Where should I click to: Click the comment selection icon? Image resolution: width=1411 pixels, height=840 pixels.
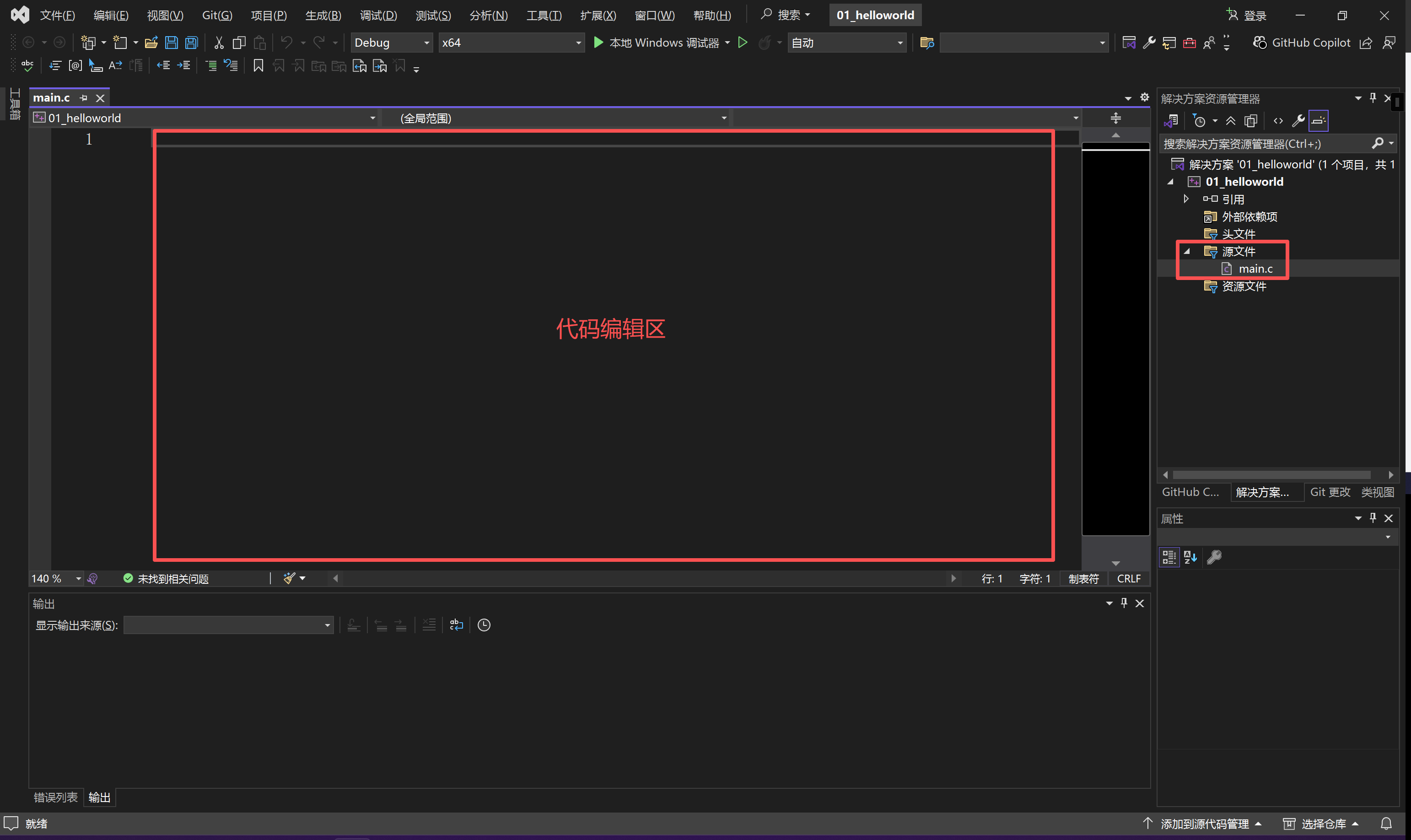[211, 66]
